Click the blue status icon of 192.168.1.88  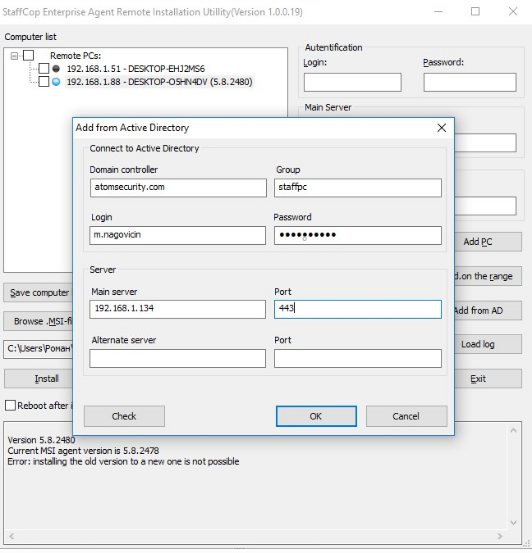pyautogui.click(x=56, y=82)
